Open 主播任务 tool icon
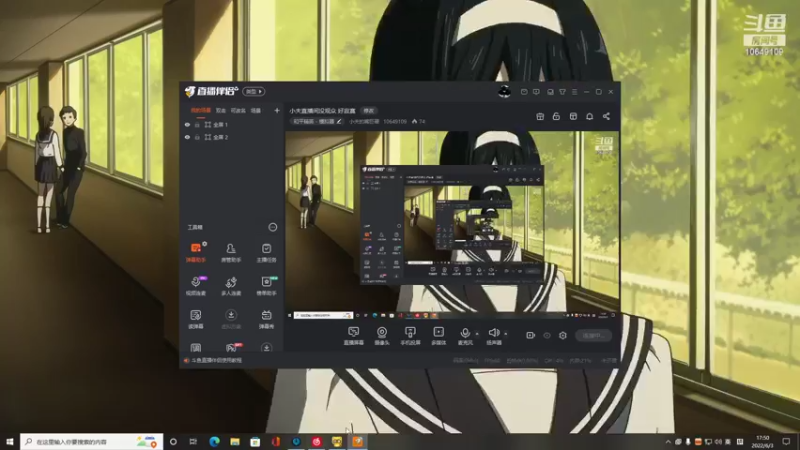Image resolution: width=800 pixels, height=450 pixels. (x=266, y=253)
